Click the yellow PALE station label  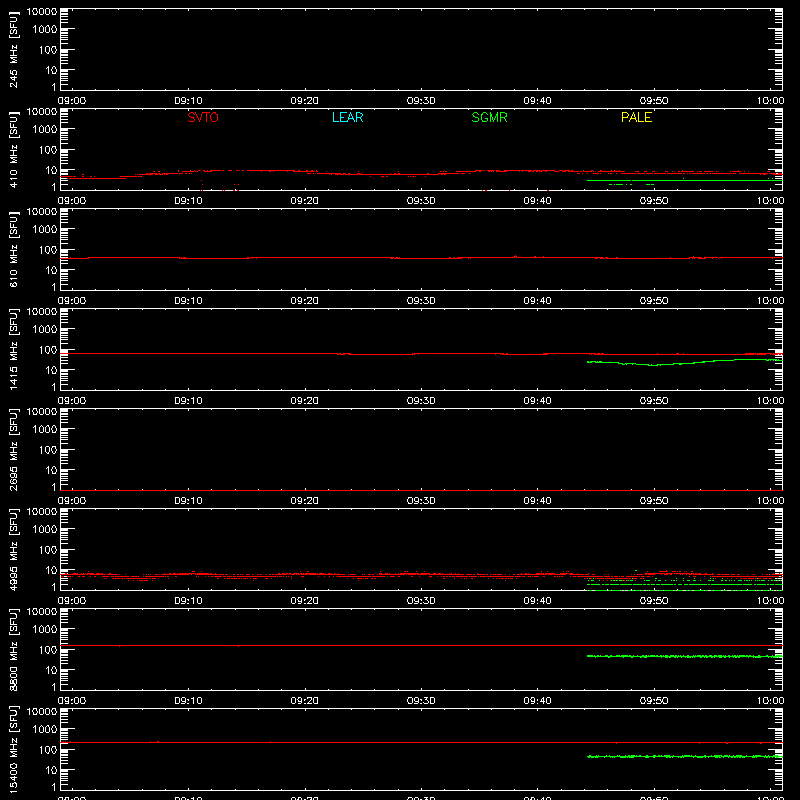coord(636,117)
